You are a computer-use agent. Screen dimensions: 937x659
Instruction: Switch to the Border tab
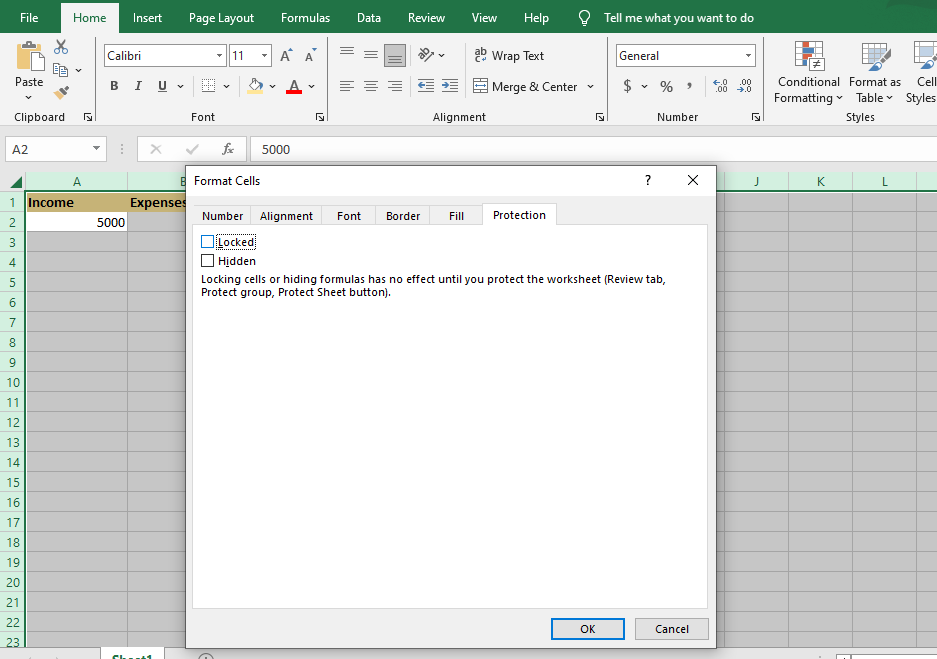(x=403, y=215)
